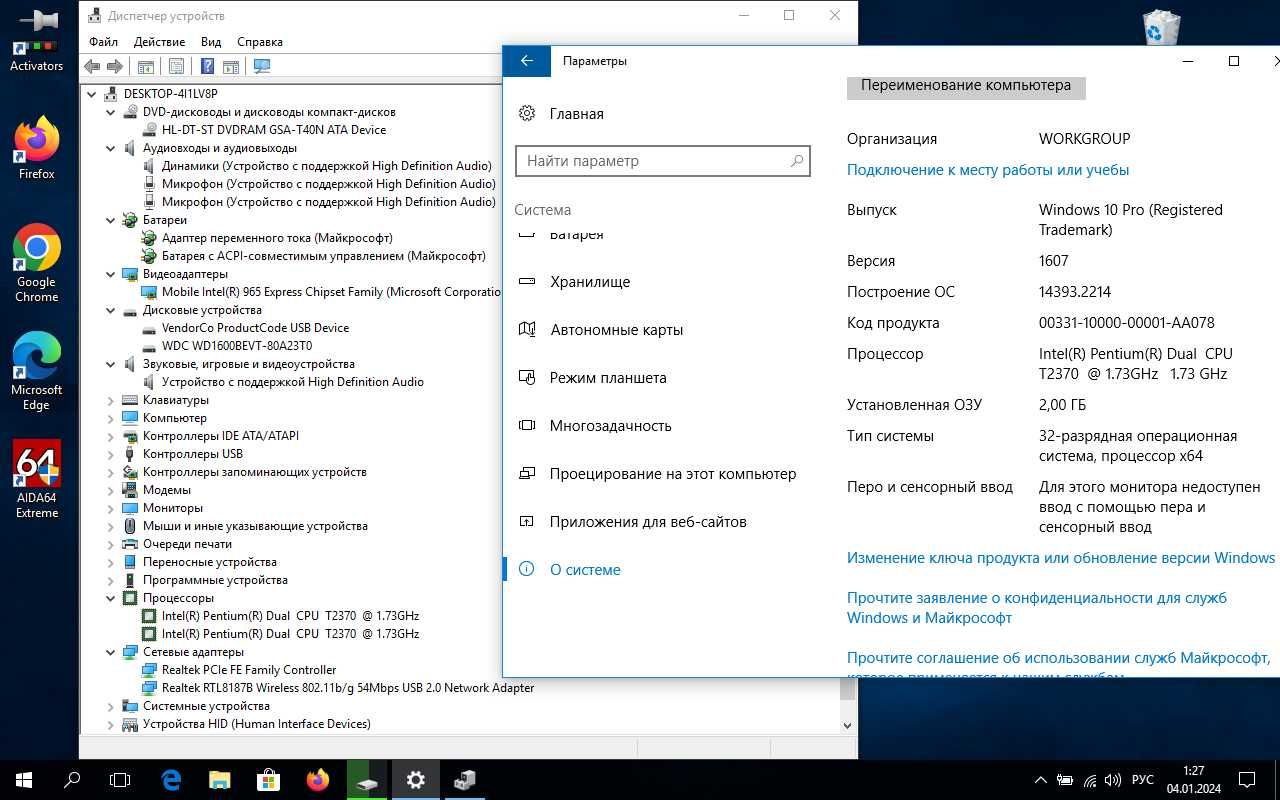Screen dimensions: 1280x800
Task: Open Изменение ключа продукта link
Action: click(x=1061, y=558)
